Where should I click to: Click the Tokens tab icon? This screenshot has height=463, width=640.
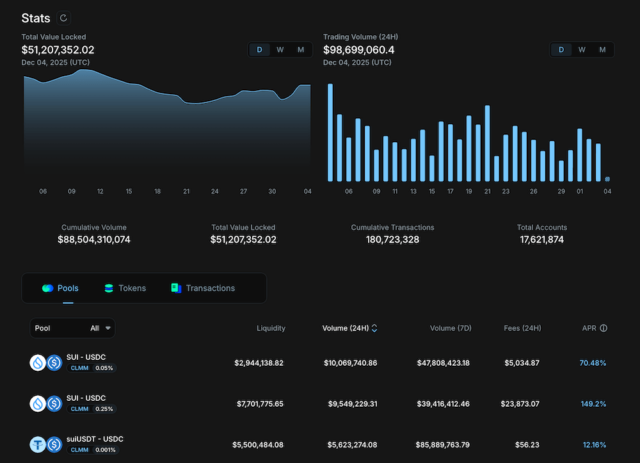point(109,288)
